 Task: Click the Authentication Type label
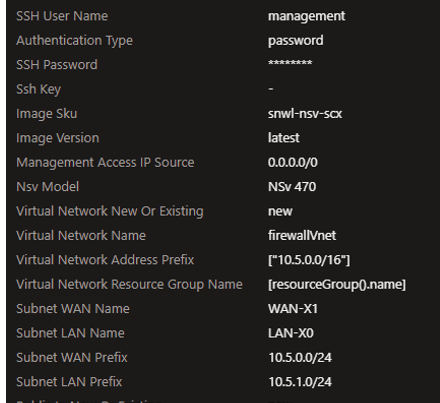point(74,41)
